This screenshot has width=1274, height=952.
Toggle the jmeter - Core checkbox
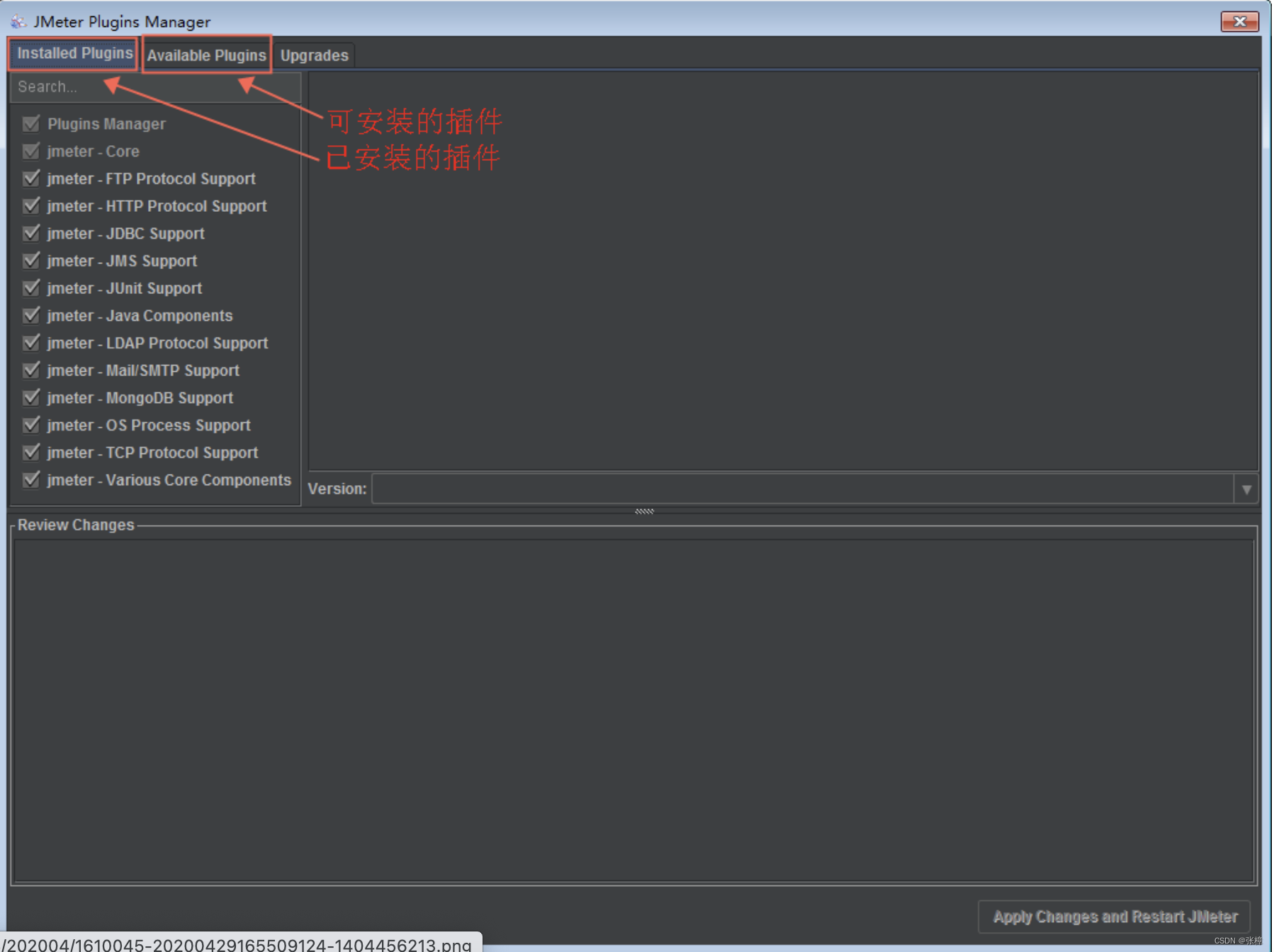(31, 151)
